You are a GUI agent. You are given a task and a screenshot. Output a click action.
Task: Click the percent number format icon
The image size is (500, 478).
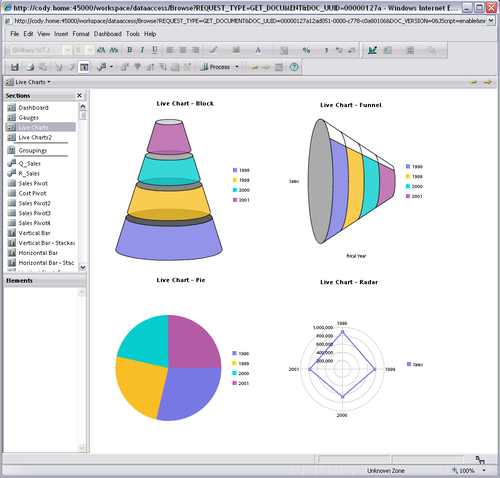click(306, 50)
